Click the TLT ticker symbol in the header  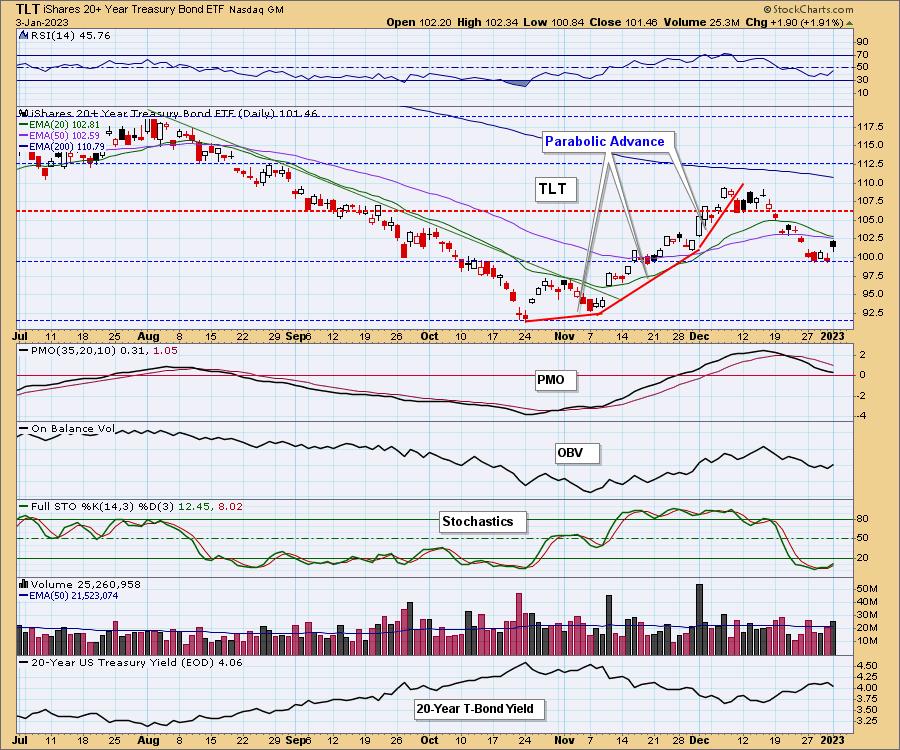28,9
